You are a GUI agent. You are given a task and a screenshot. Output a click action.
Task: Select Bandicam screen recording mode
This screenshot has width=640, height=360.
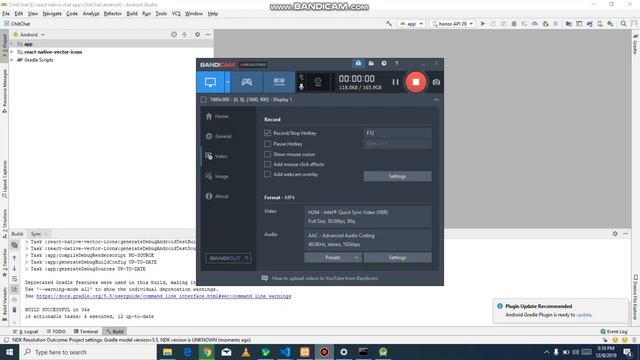pyautogui.click(x=210, y=82)
